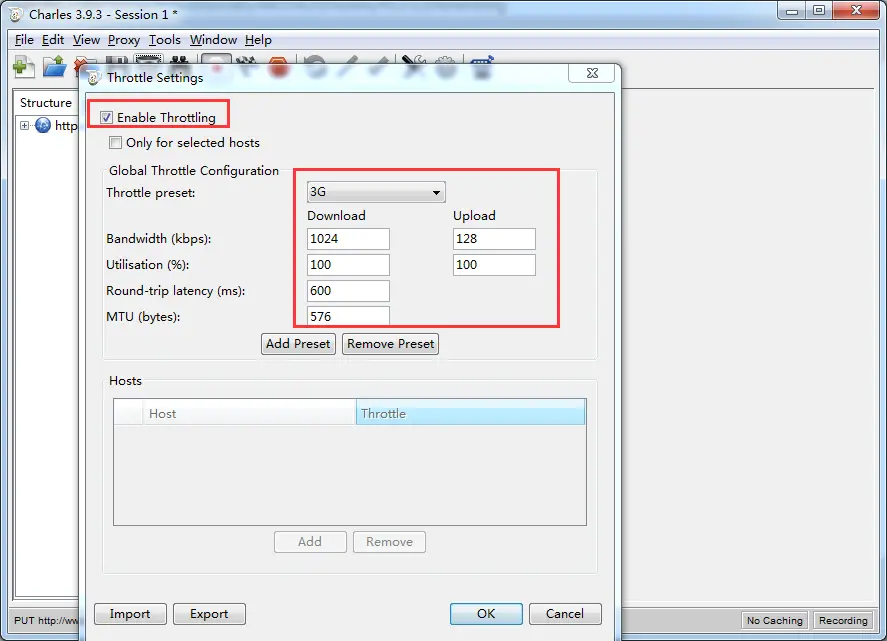
Task: Click the Round-trip latency (ms) label
Action: tap(176, 291)
